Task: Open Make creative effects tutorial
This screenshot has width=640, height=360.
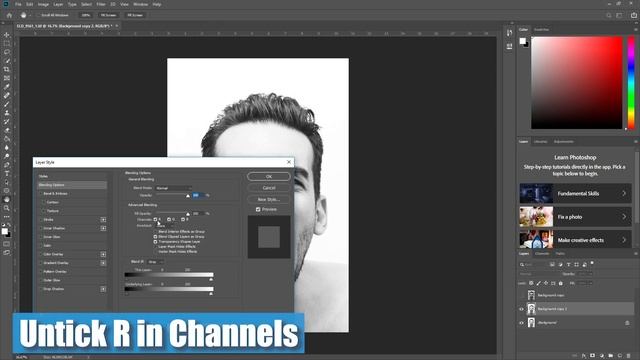Action: point(576,240)
